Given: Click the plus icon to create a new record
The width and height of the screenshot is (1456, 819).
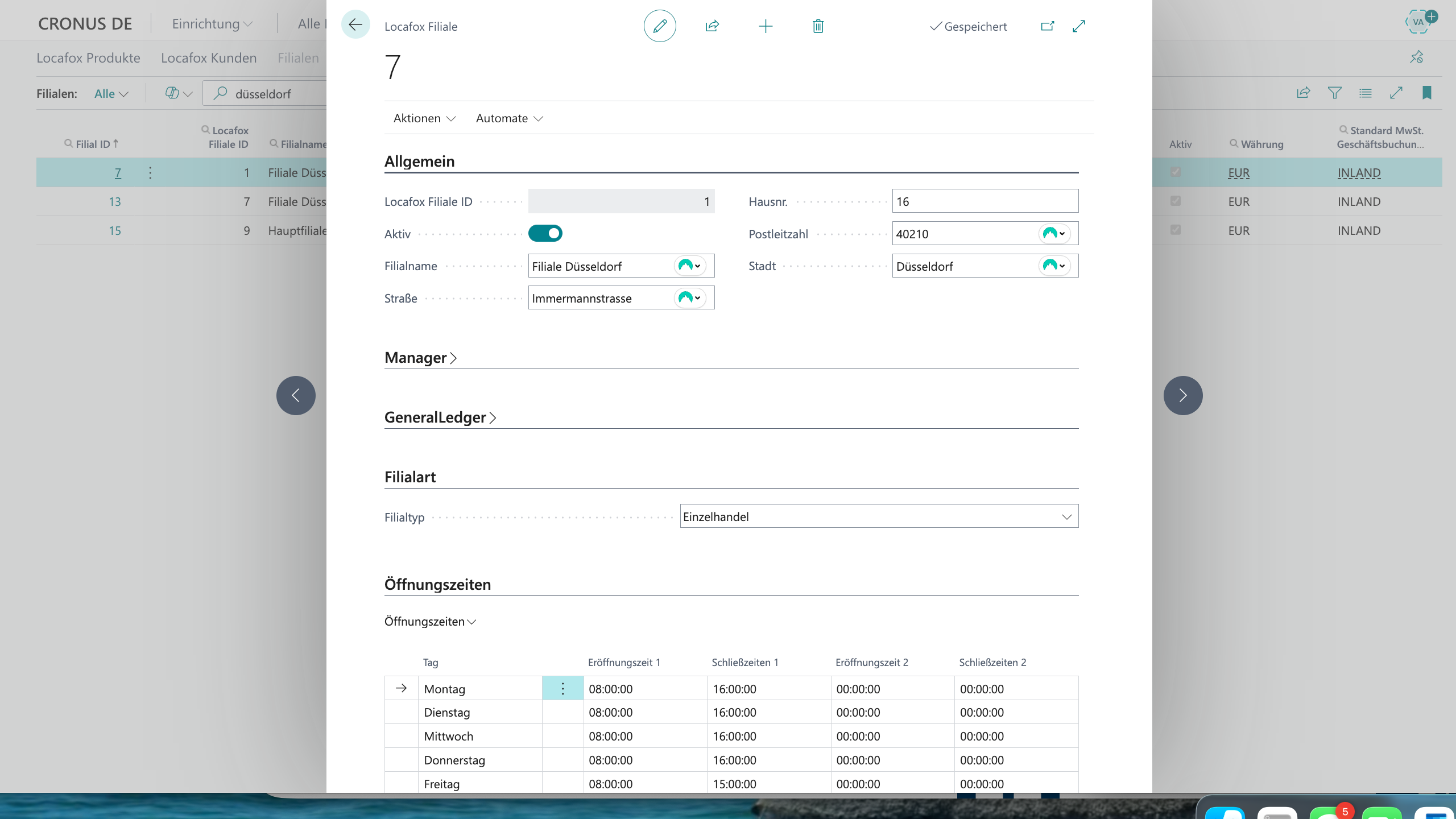Looking at the screenshot, I should point(766,26).
